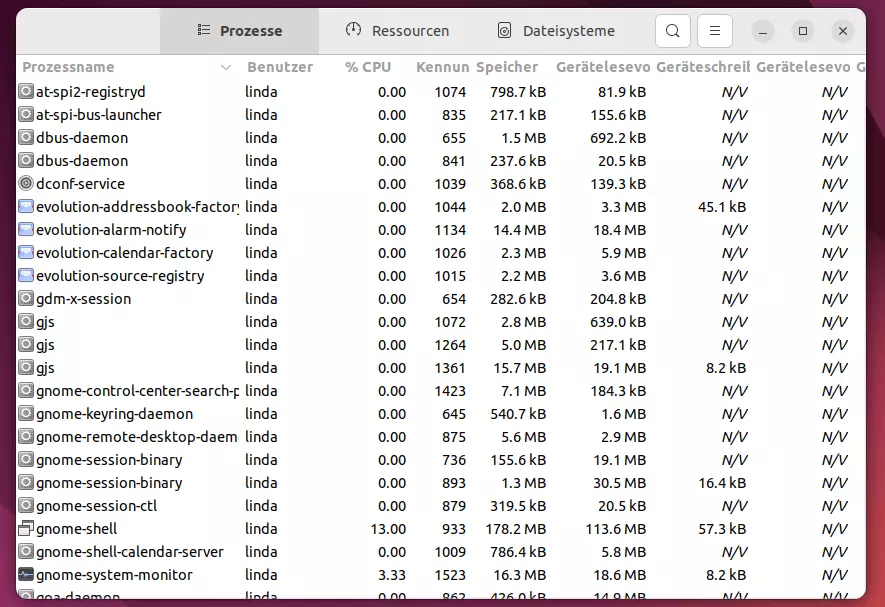
Task: Click the 57.3 kB disk write value
Action: coord(722,529)
